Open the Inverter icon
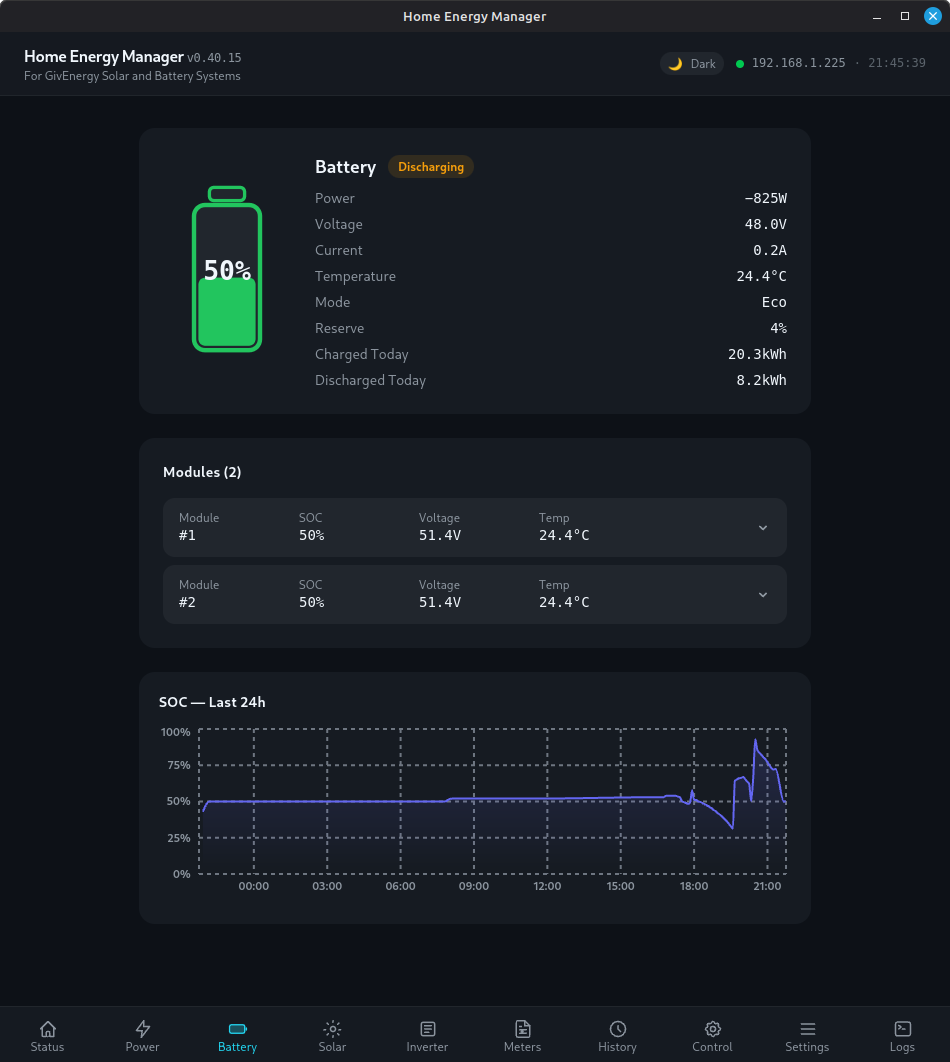 pos(427,1029)
